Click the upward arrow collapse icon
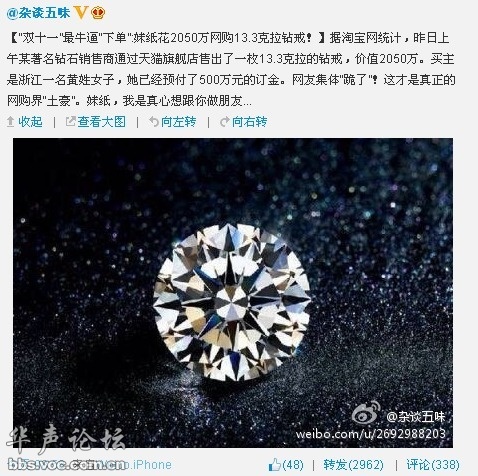The height and width of the screenshot is (476, 478). pos(10,122)
